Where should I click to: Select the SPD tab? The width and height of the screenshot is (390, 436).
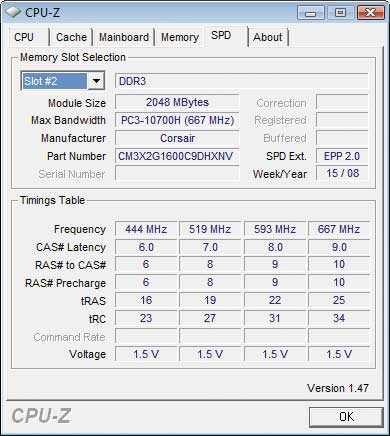pyautogui.click(x=226, y=36)
